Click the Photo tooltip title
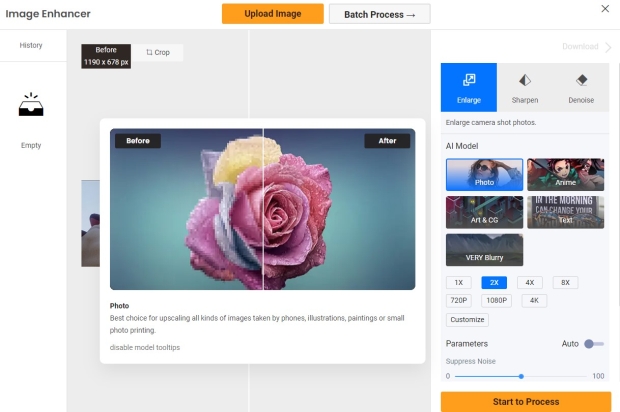 tap(119, 306)
